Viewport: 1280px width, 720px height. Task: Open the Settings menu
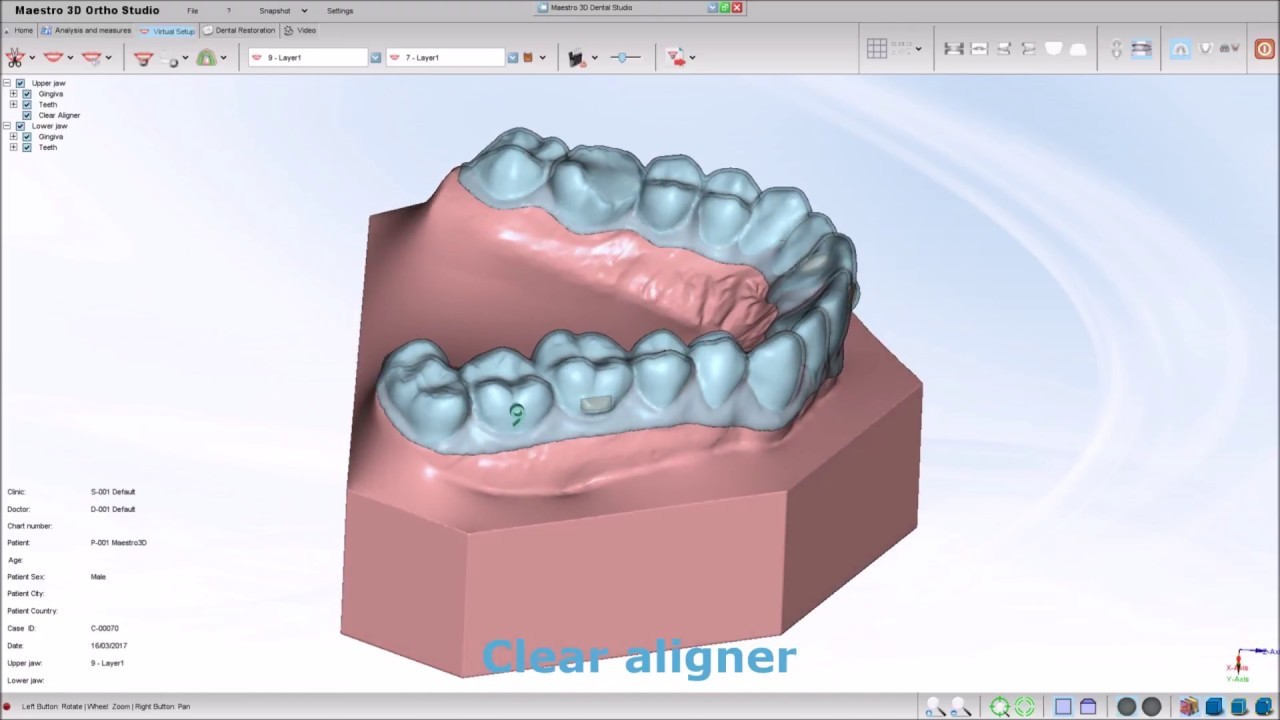click(x=340, y=11)
